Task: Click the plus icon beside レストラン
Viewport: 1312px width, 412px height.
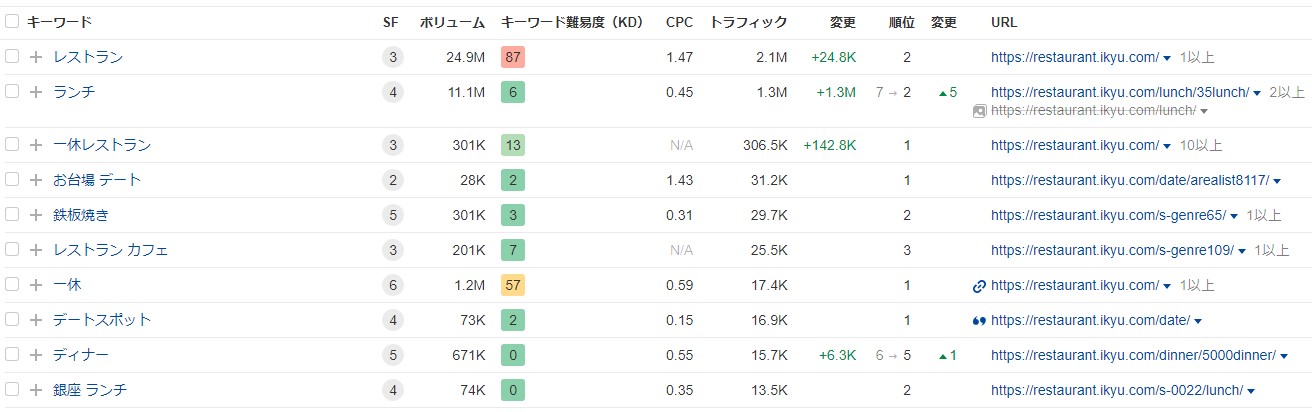Action: [36, 57]
